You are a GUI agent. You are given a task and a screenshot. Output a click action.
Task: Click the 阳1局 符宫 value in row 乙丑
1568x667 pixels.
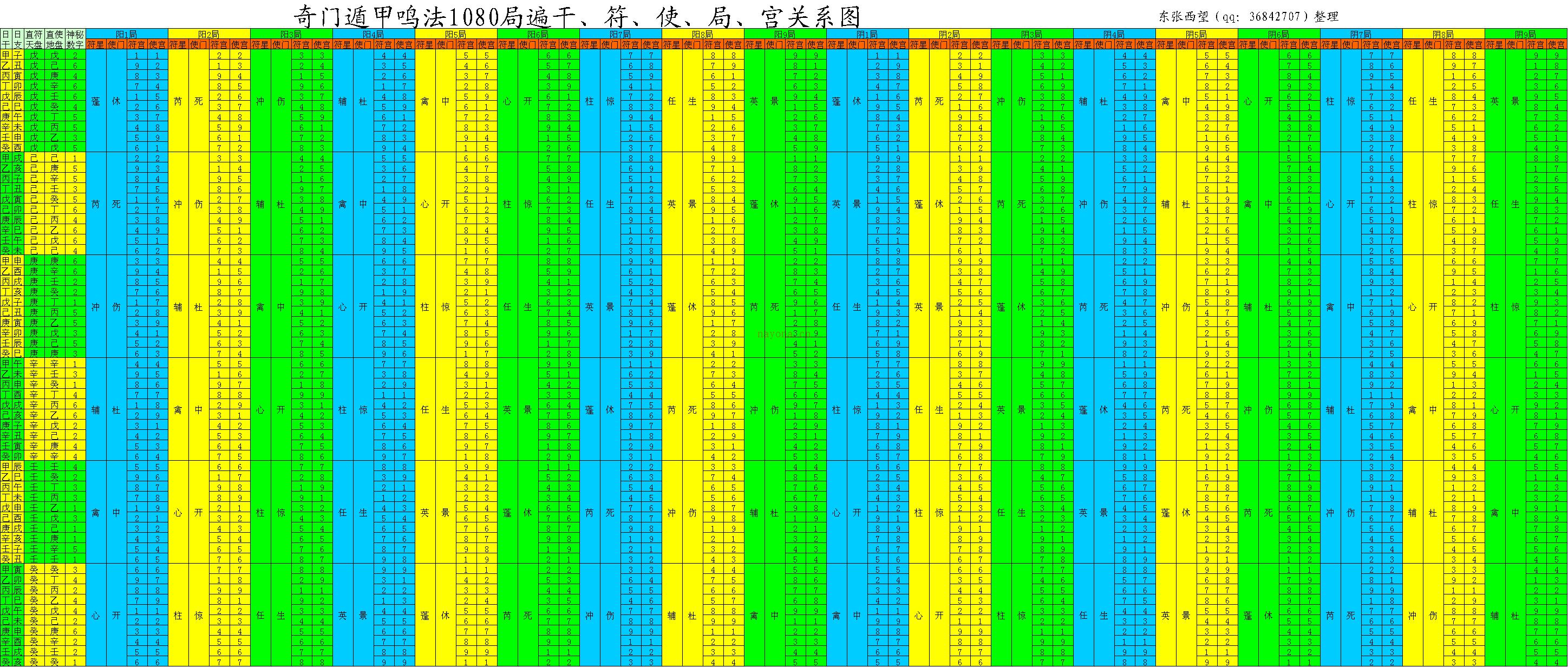[137, 65]
